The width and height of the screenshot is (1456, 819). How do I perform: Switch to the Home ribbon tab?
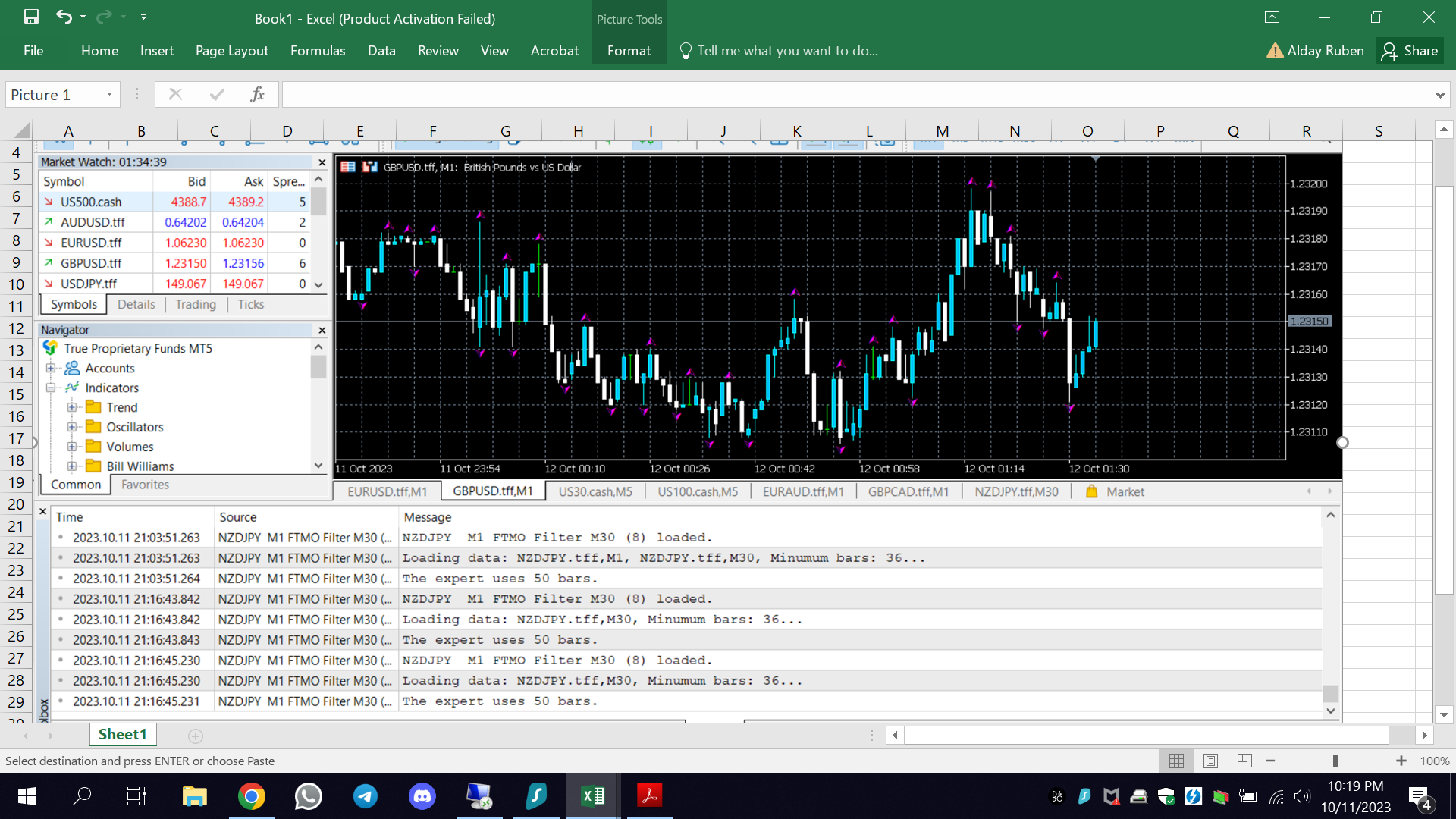(x=99, y=51)
